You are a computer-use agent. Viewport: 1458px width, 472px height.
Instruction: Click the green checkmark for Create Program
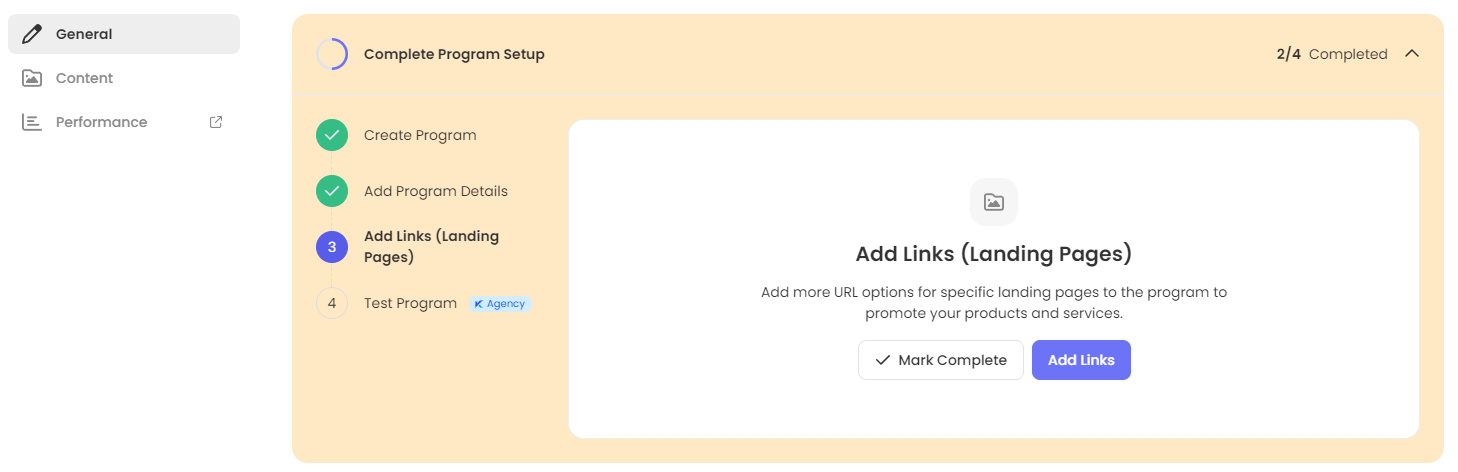(332, 135)
